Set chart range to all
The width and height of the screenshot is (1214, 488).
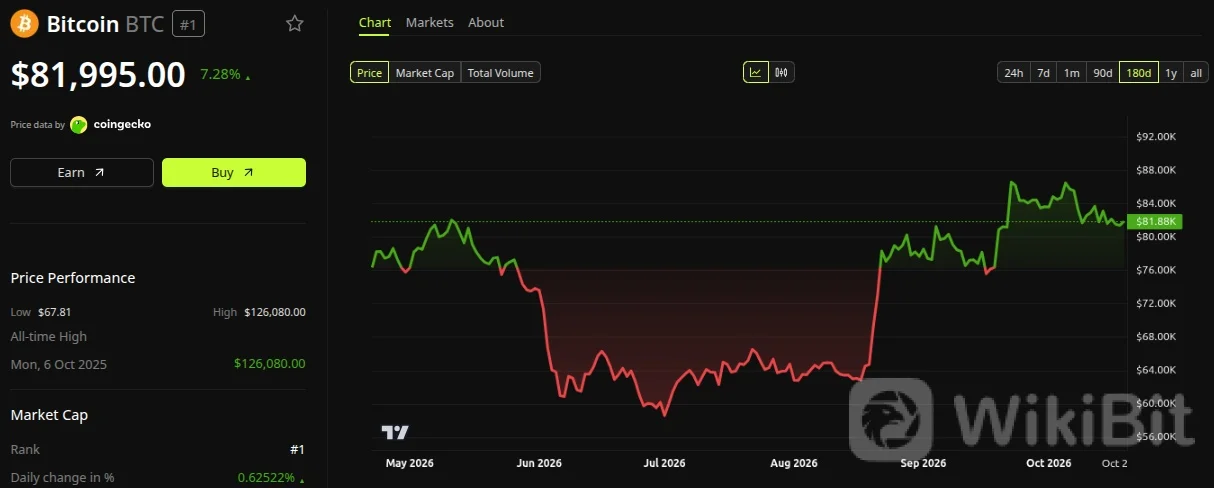1196,72
